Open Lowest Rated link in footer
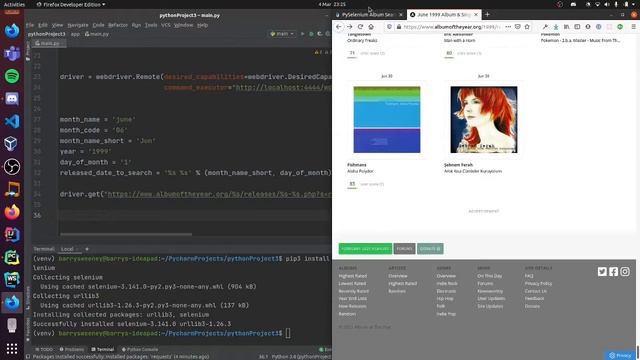Screen dimensions: 640x360 click(352, 283)
